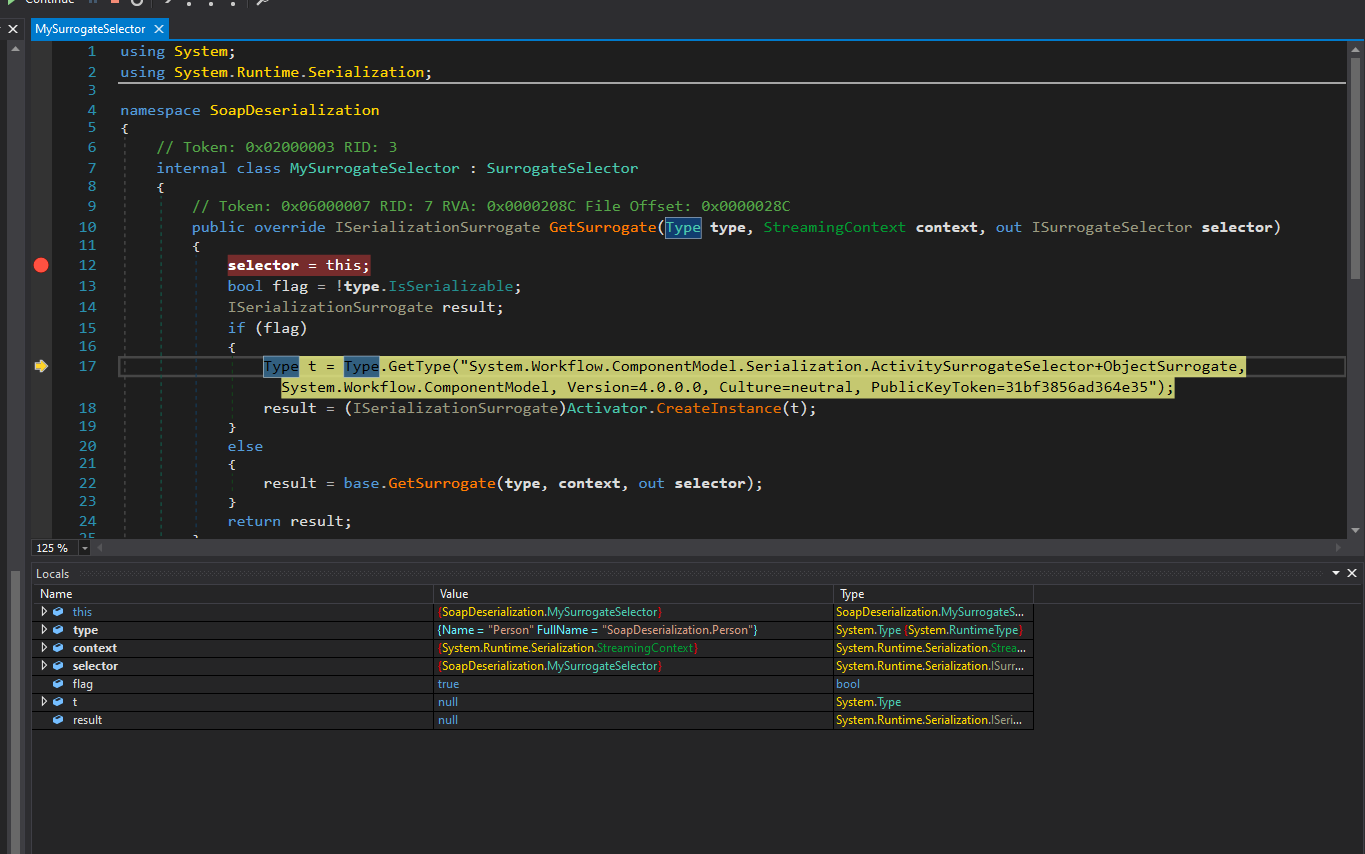Click the Type column header in Locals
The width and height of the screenshot is (1365, 854).
coord(933,594)
